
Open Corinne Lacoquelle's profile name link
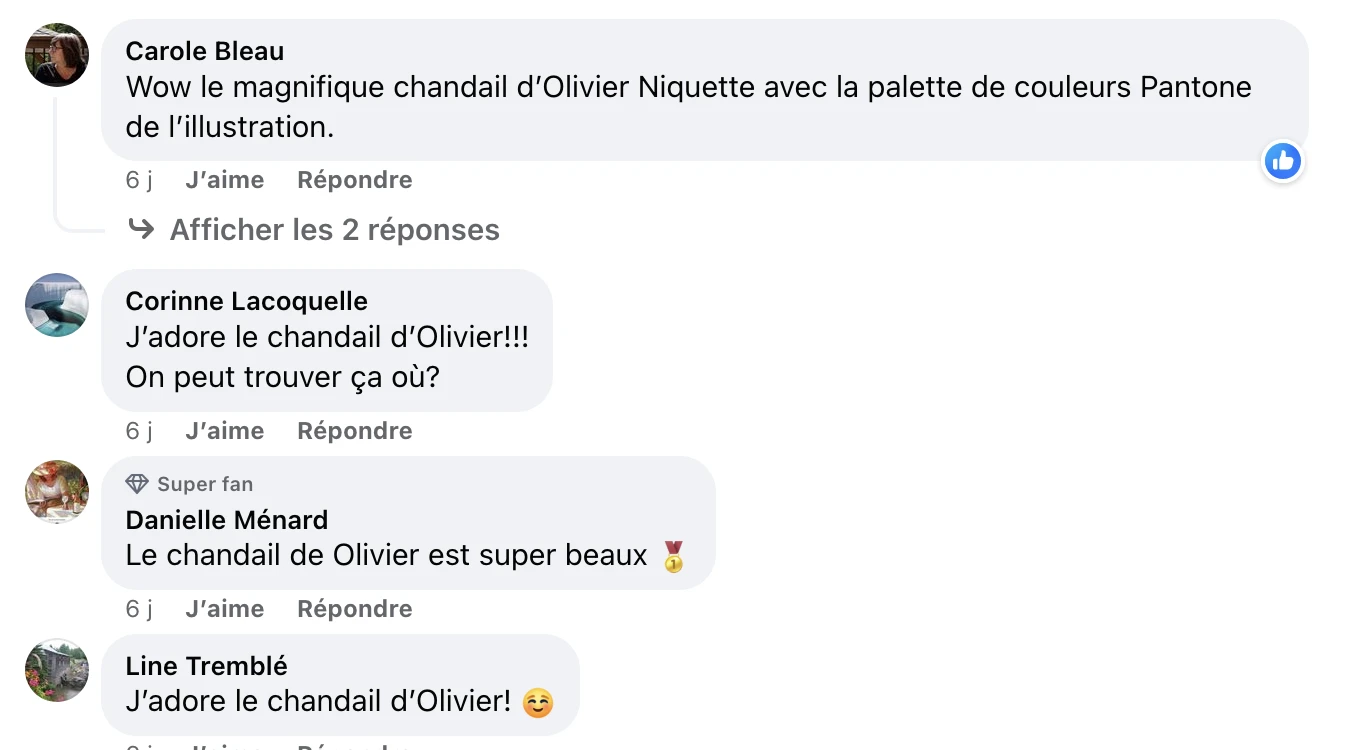pos(247,301)
